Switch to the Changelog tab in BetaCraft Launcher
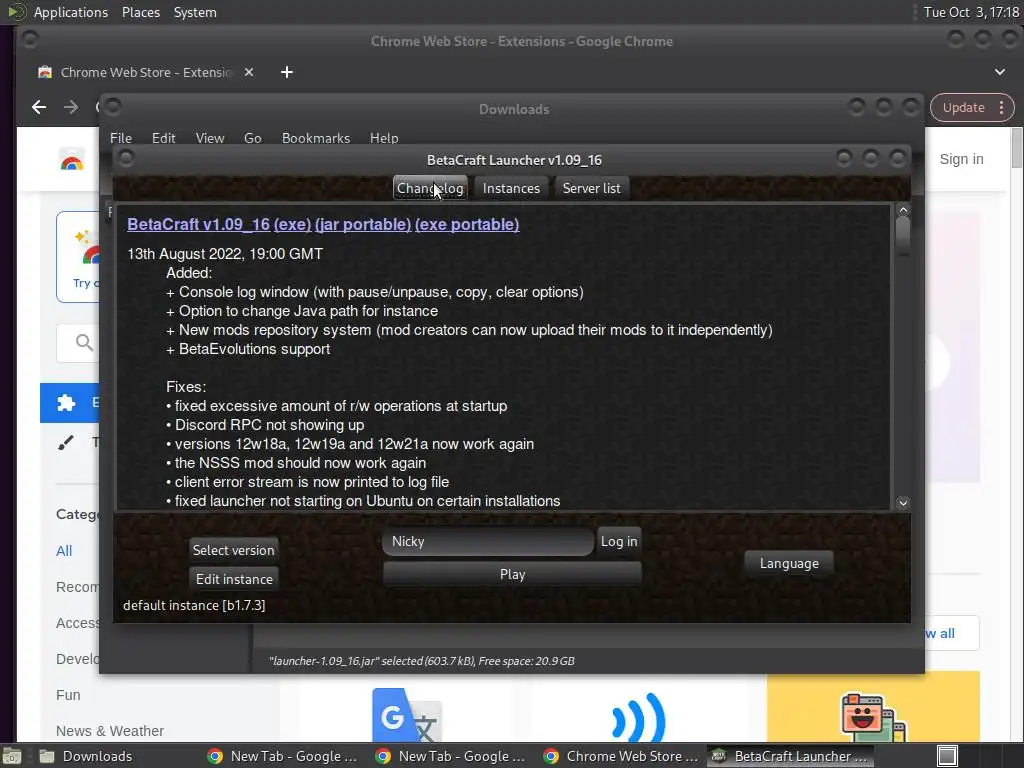The width and height of the screenshot is (1024, 768). 430,188
